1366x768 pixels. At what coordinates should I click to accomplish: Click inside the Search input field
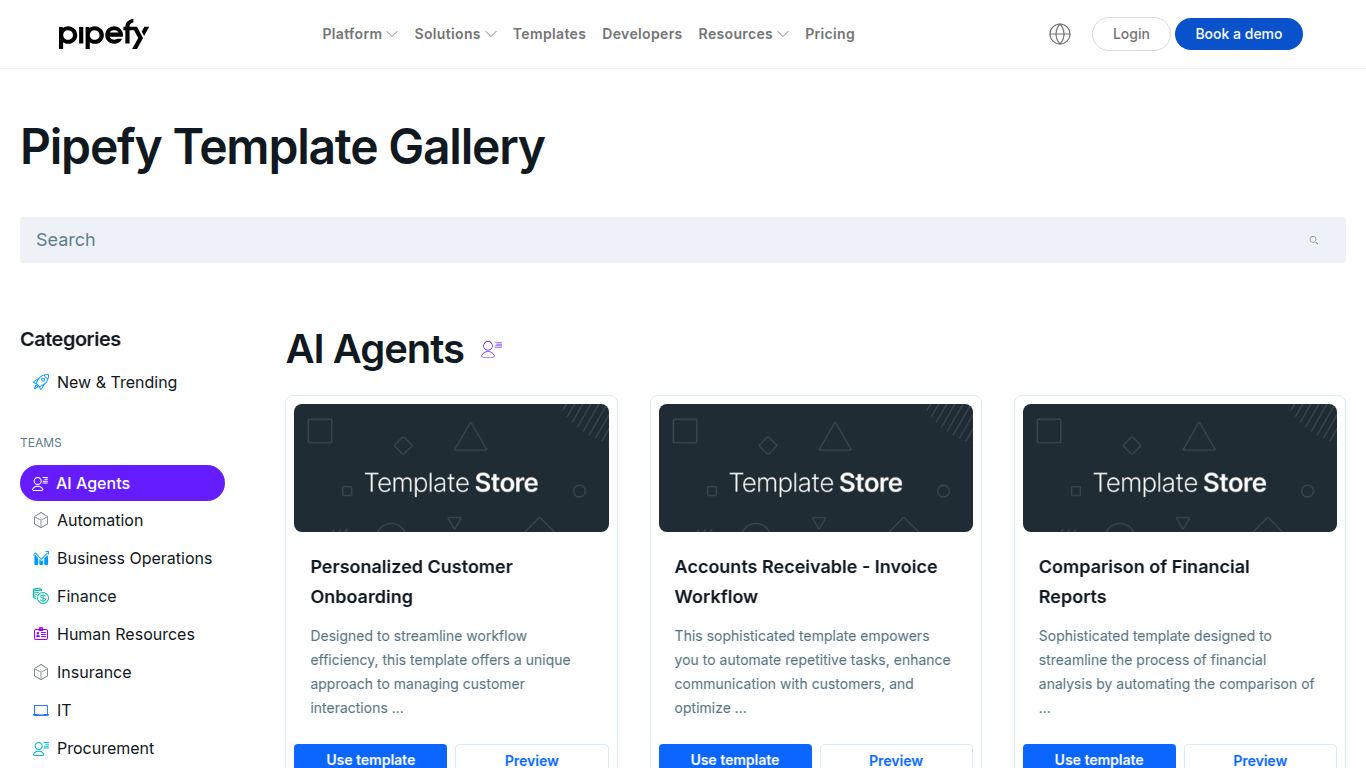click(x=400, y=240)
